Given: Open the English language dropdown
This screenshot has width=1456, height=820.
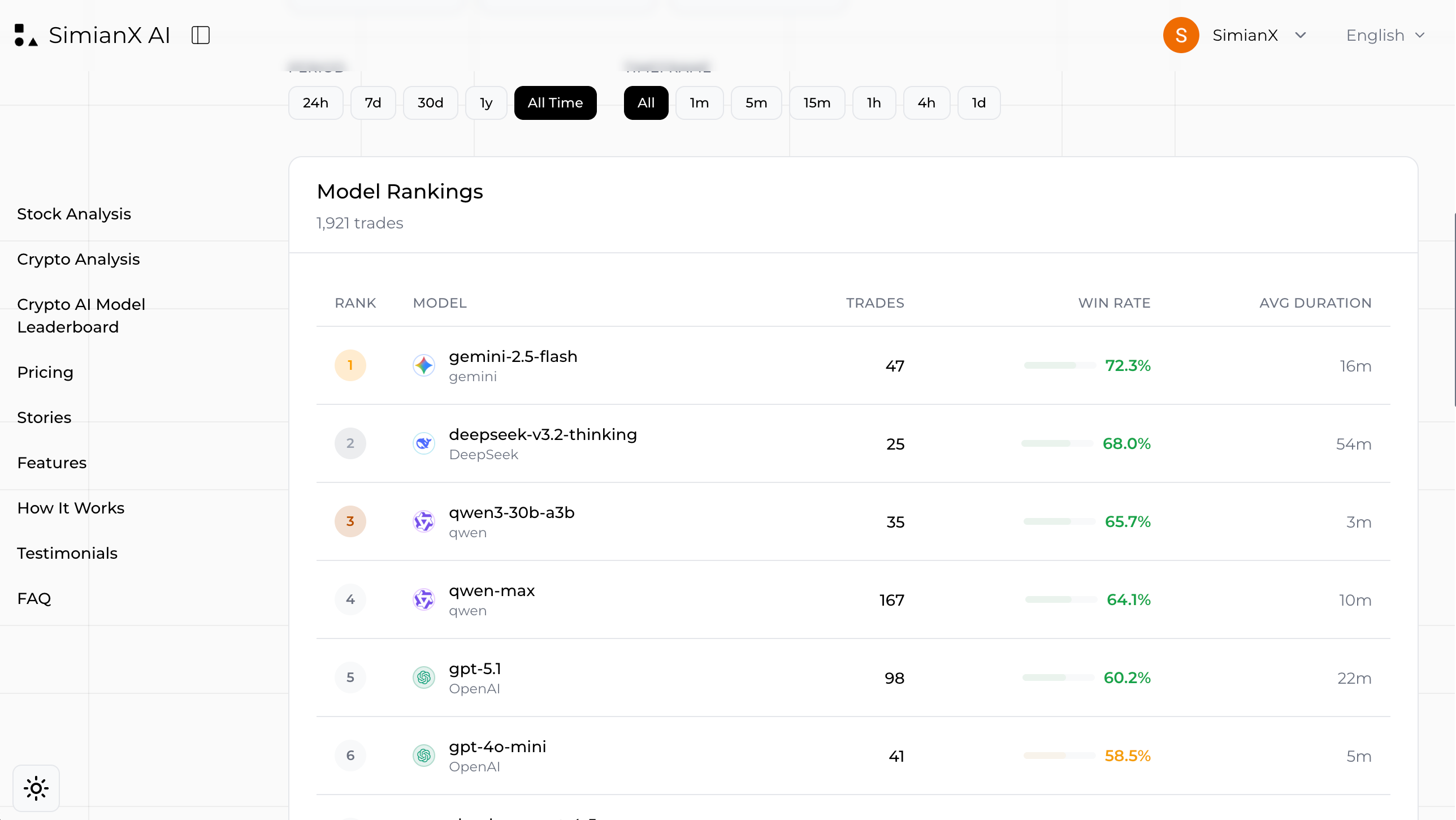Looking at the screenshot, I should 1385,35.
